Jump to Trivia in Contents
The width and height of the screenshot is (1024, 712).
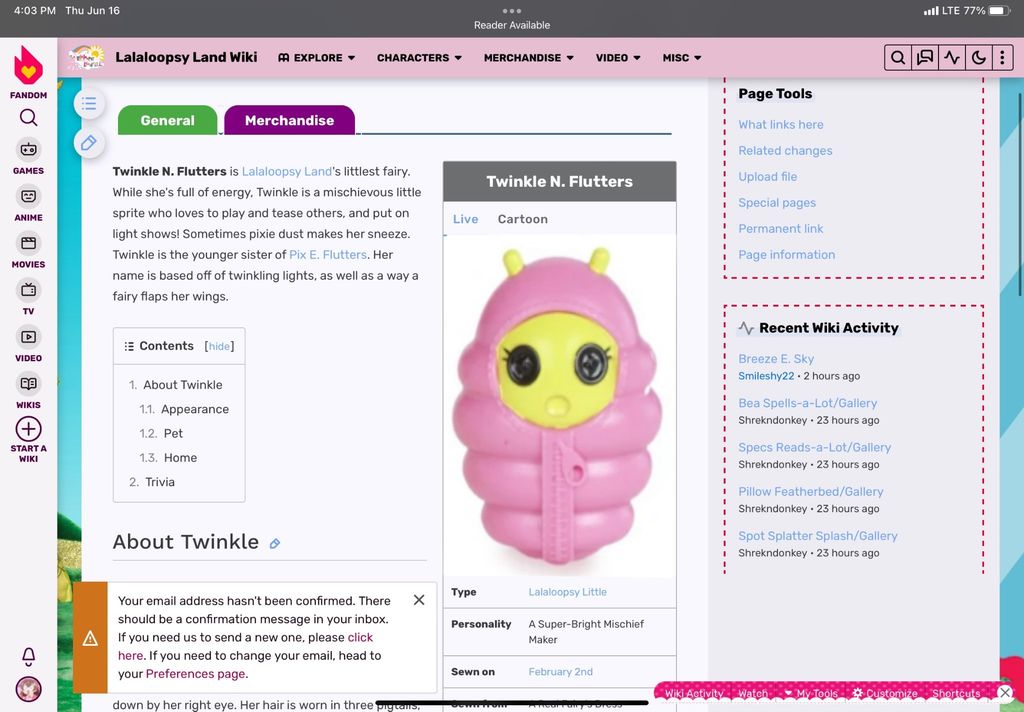160,481
